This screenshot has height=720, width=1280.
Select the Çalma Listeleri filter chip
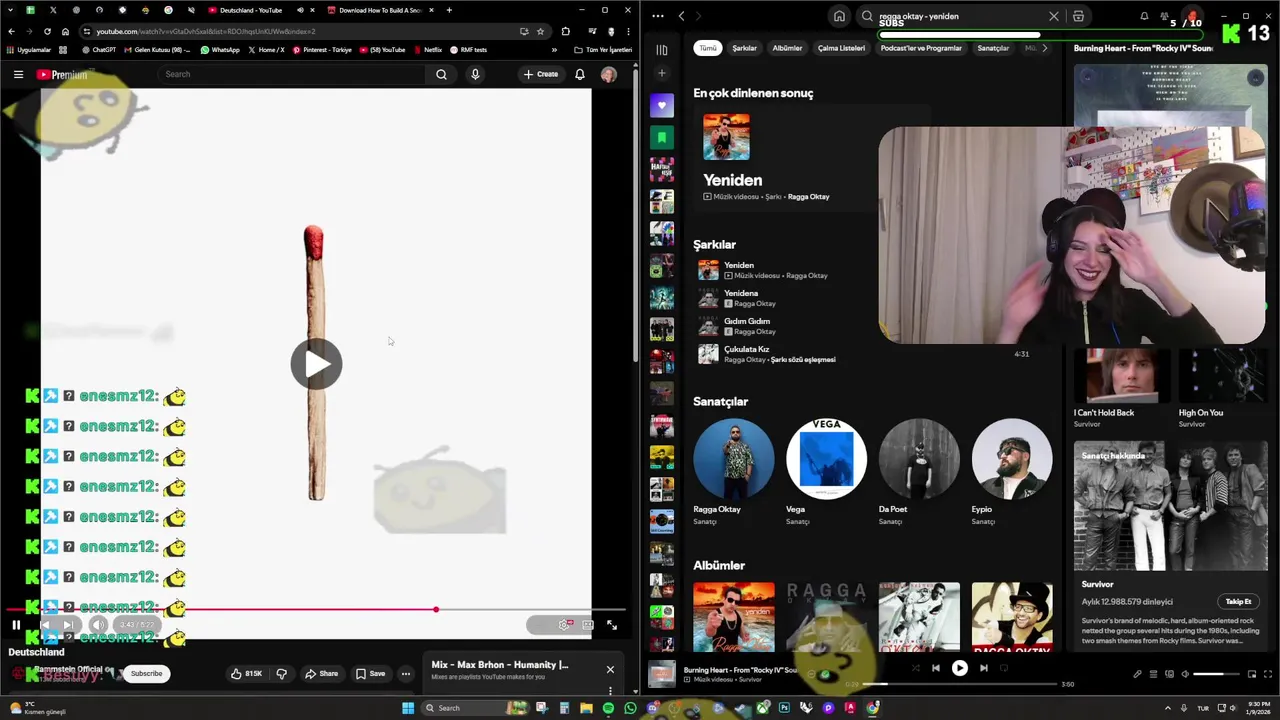[x=841, y=48]
